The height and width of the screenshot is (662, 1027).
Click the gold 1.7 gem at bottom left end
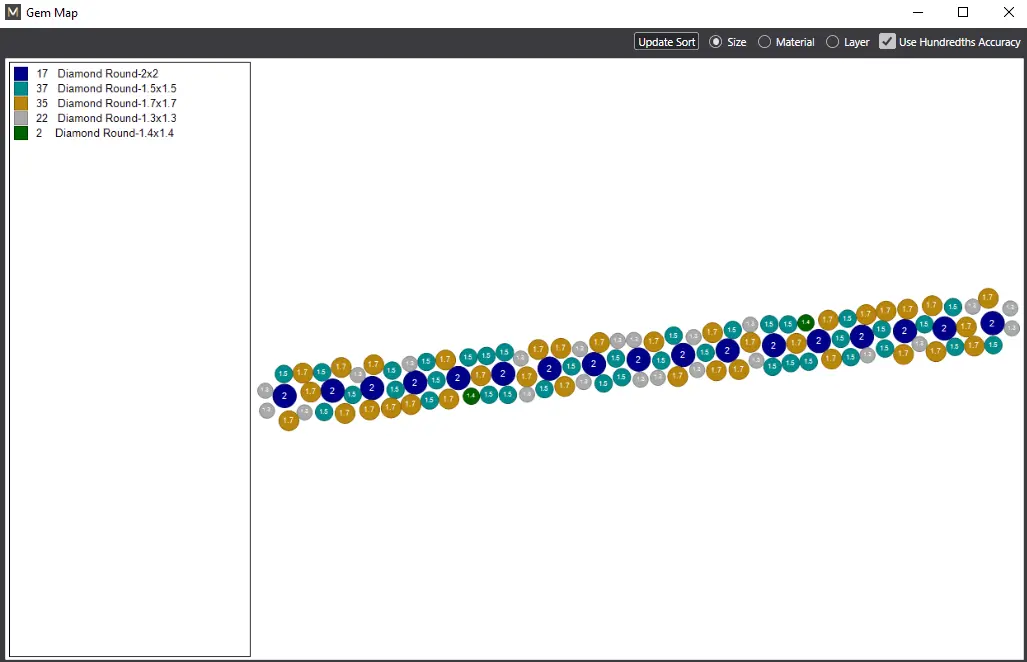pos(289,420)
